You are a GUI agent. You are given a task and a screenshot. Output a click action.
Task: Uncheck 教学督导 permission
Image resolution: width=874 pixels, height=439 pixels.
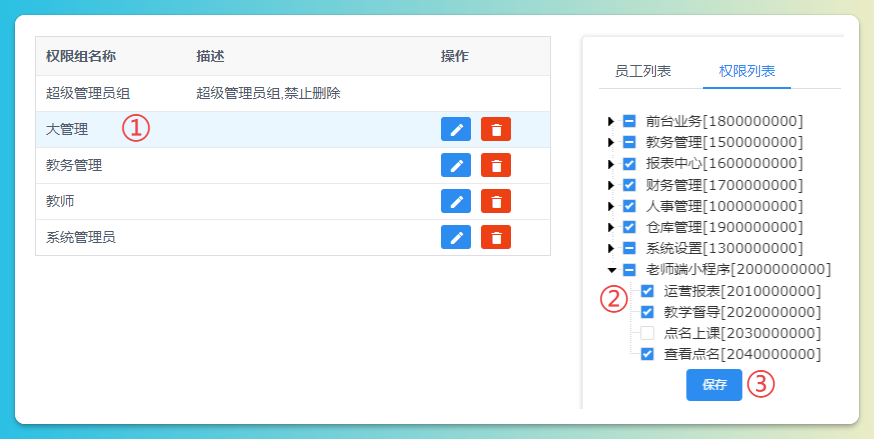(x=647, y=312)
